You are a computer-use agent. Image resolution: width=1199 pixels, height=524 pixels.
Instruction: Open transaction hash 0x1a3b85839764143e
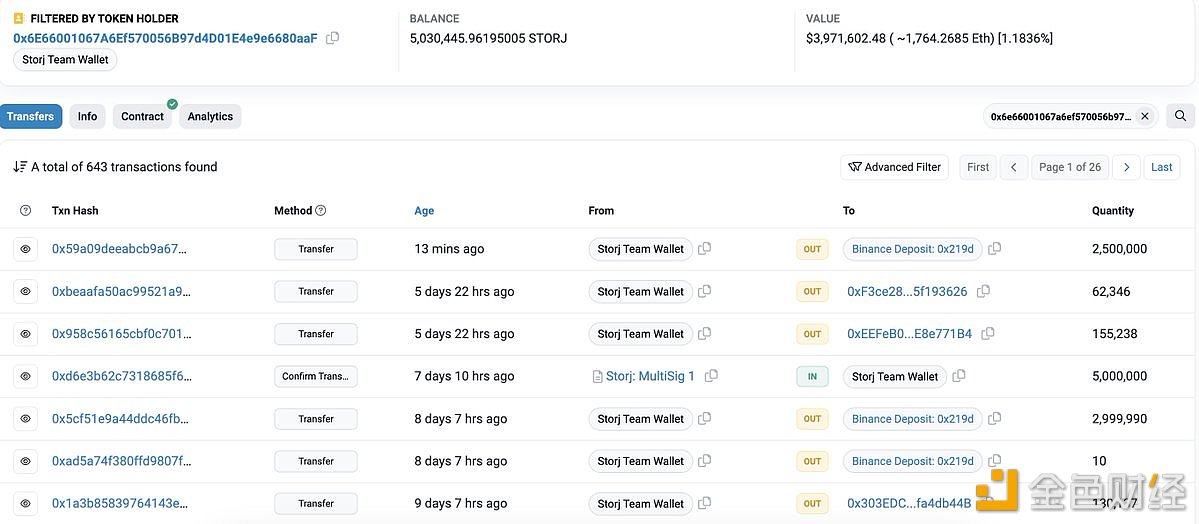pyautogui.click(x=119, y=503)
